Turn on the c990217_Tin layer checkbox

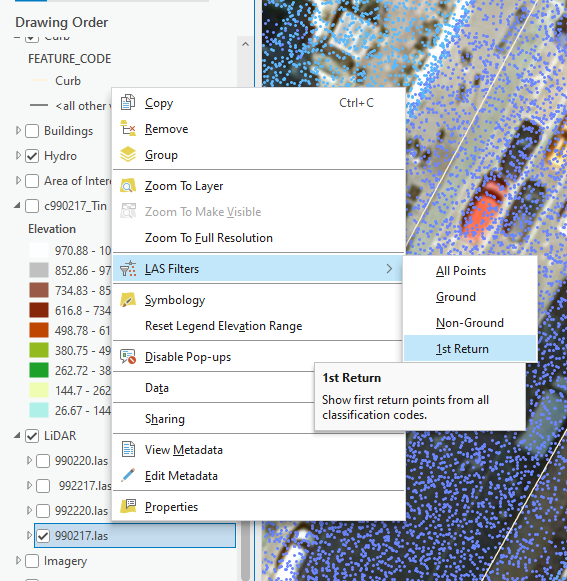(x=32, y=206)
